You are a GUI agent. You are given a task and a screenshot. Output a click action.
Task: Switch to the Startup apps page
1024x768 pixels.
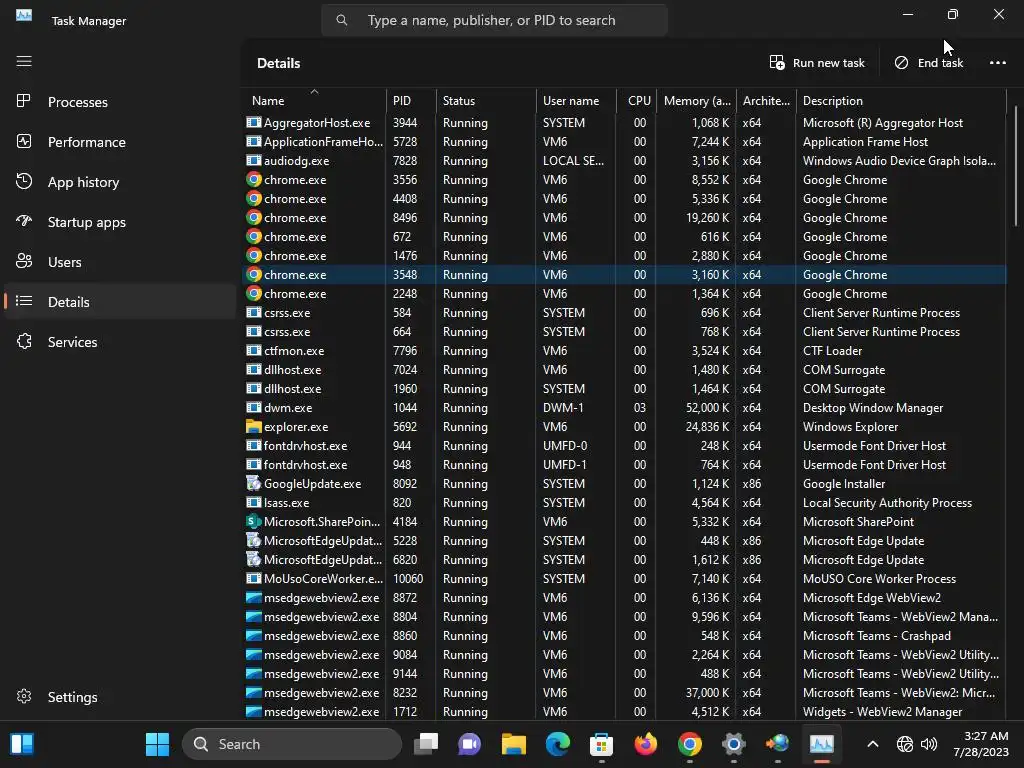(x=120, y=222)
